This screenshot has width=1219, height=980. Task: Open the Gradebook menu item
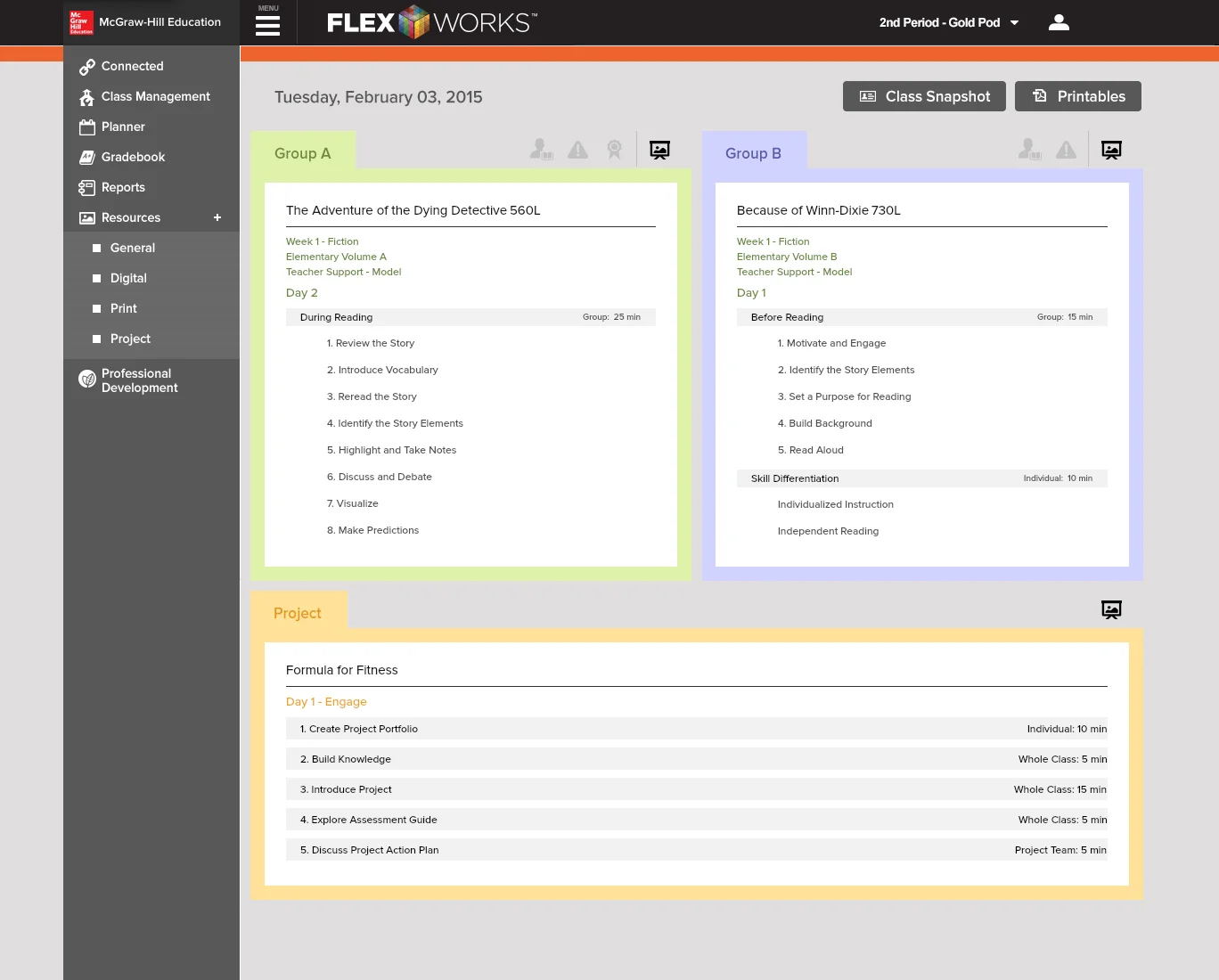[134, 157]
